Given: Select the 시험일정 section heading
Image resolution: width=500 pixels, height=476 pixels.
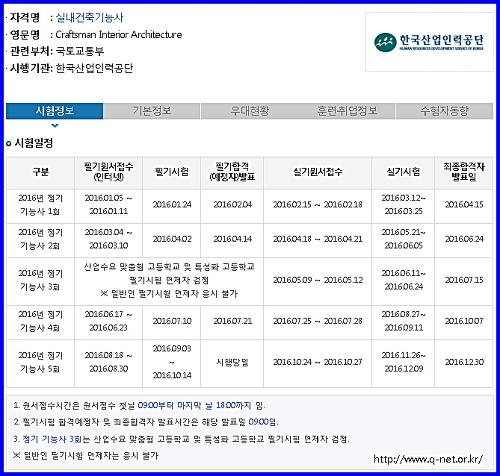Looking at the screenshot, I should pyautogui.click(x=34, y=143).
